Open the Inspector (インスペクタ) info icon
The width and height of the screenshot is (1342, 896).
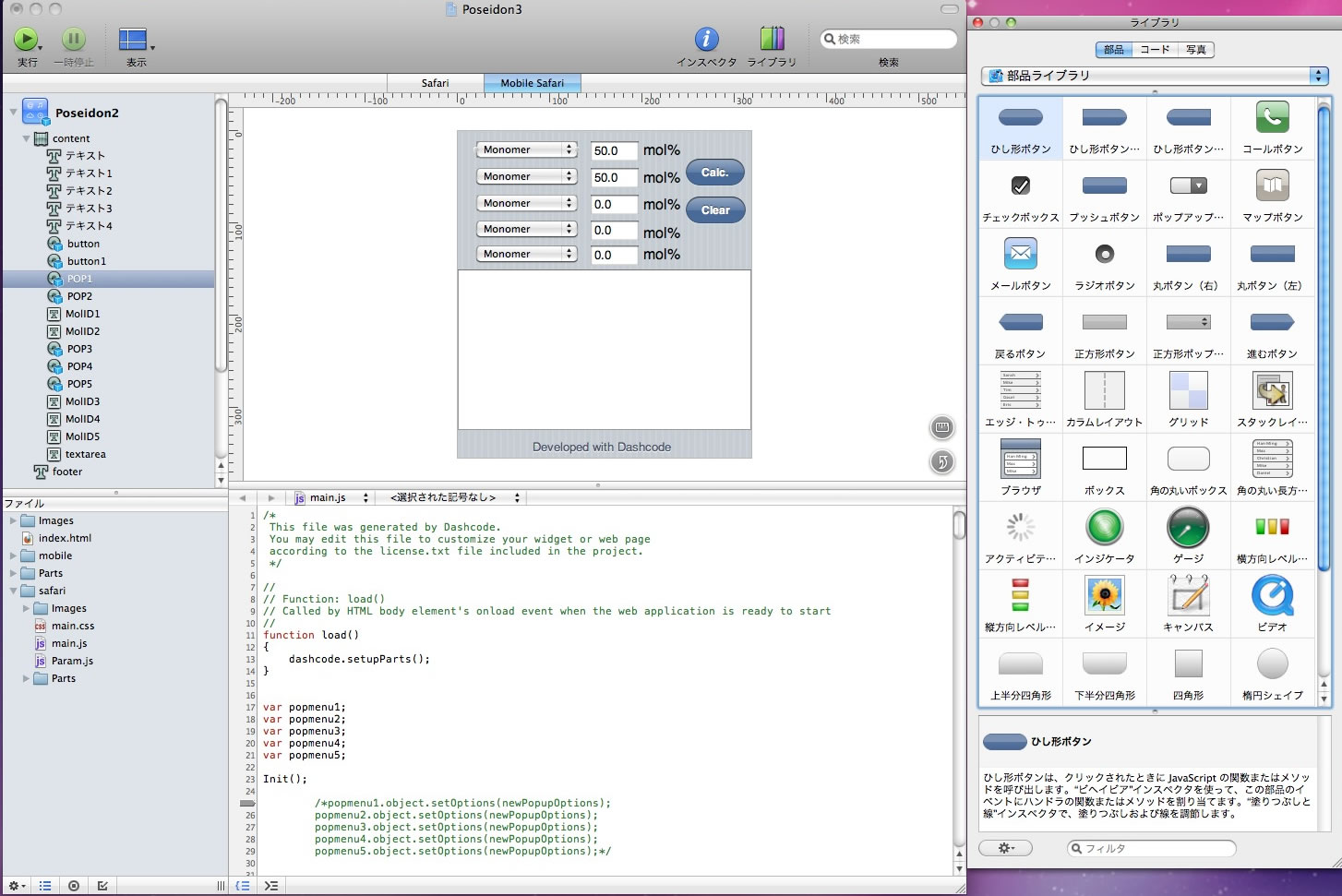coord(706,39)
